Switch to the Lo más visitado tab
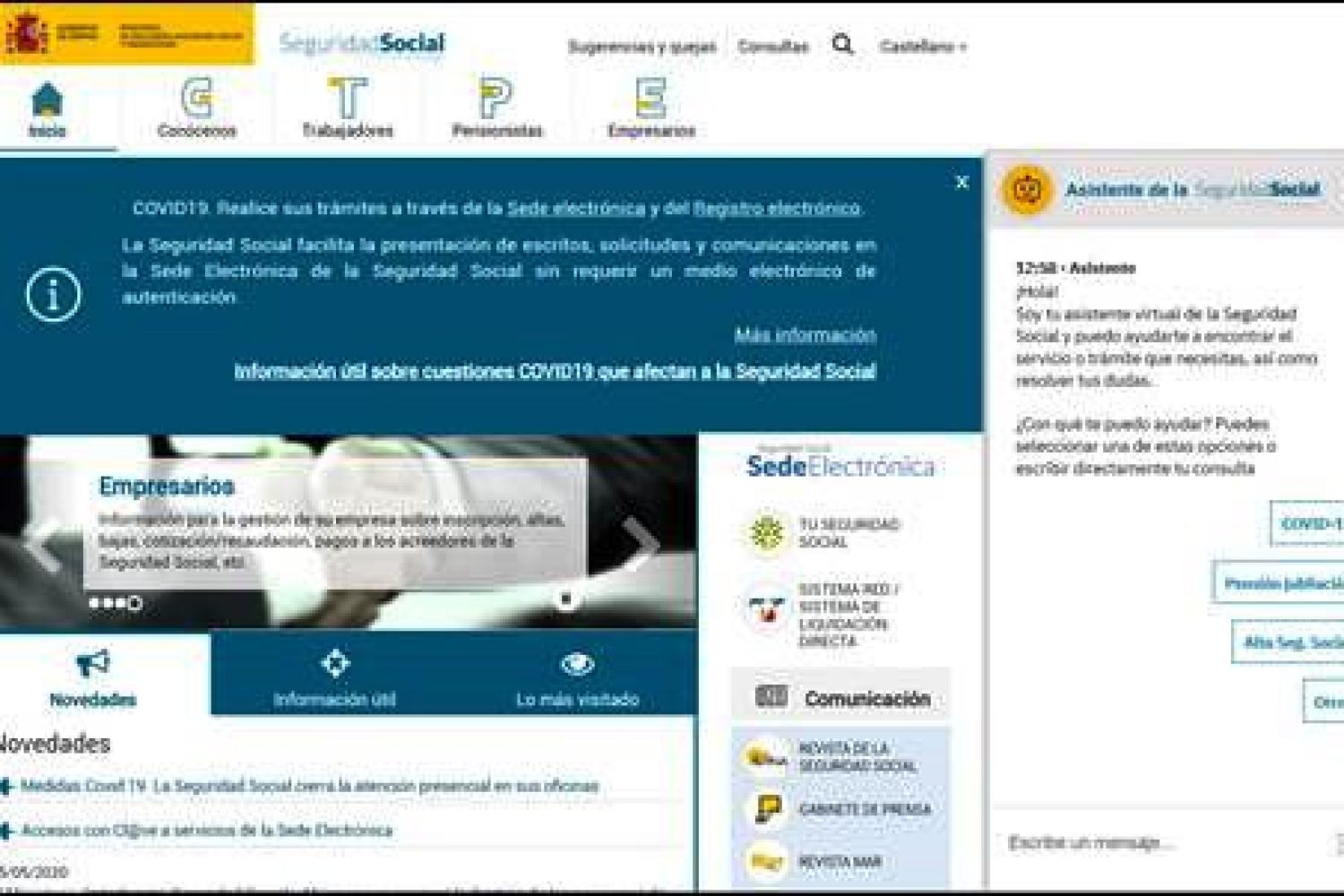Image resolution: width=1344 pixels, height=896 pixels. coord(577,674)
